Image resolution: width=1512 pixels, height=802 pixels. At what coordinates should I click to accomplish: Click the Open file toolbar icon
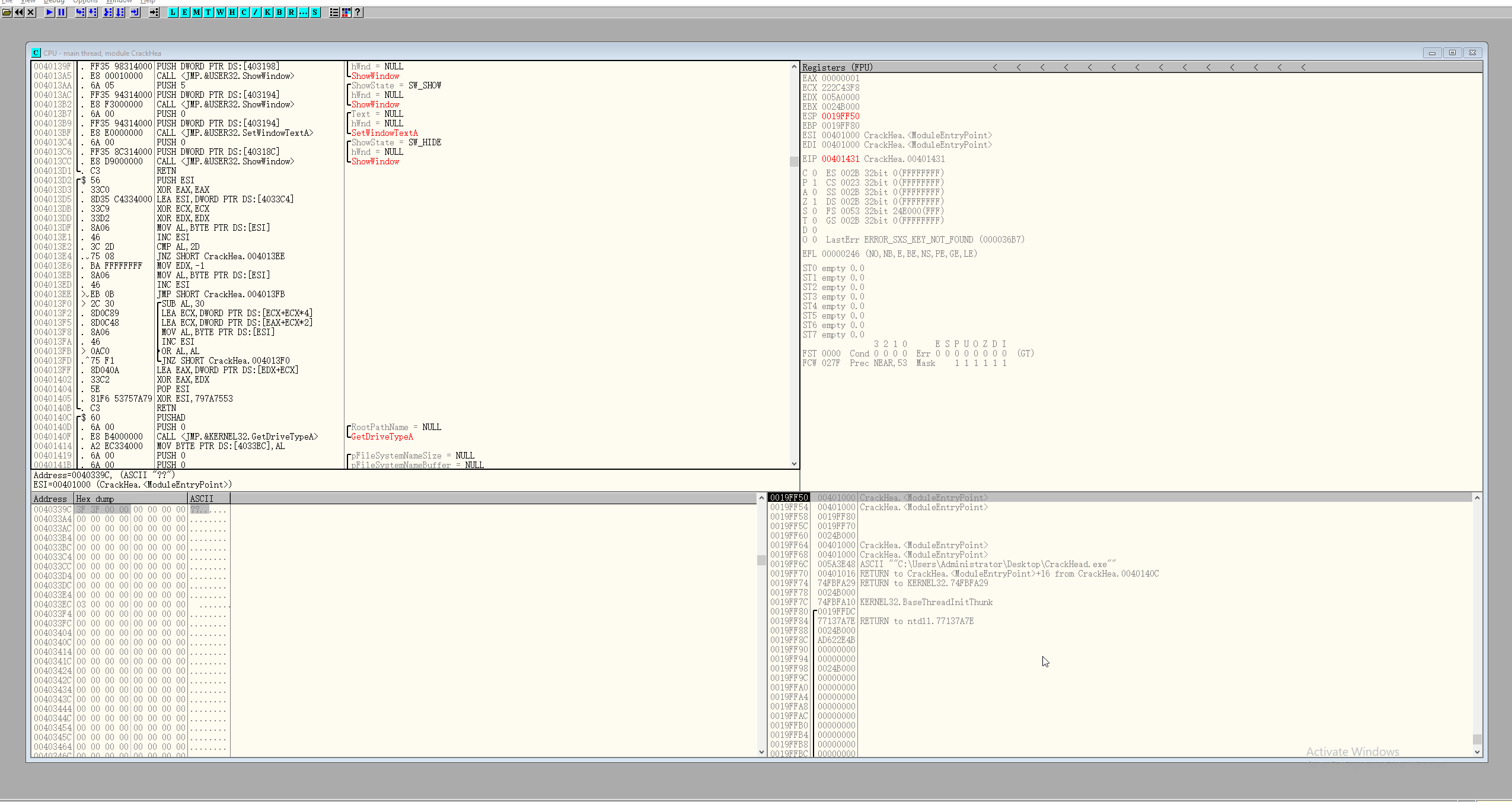pyautogui.click(x=7, y=12)
